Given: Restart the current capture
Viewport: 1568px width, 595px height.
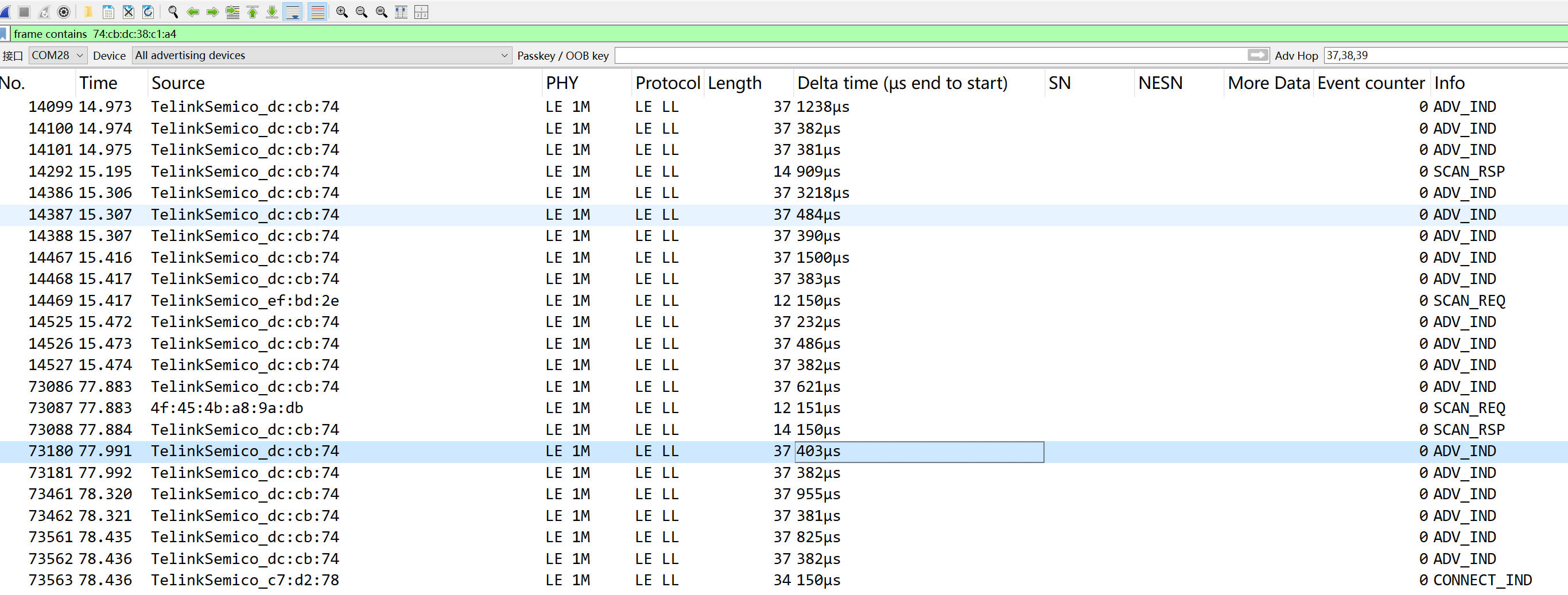Looking at the screenshot, I should coord(44,11).
